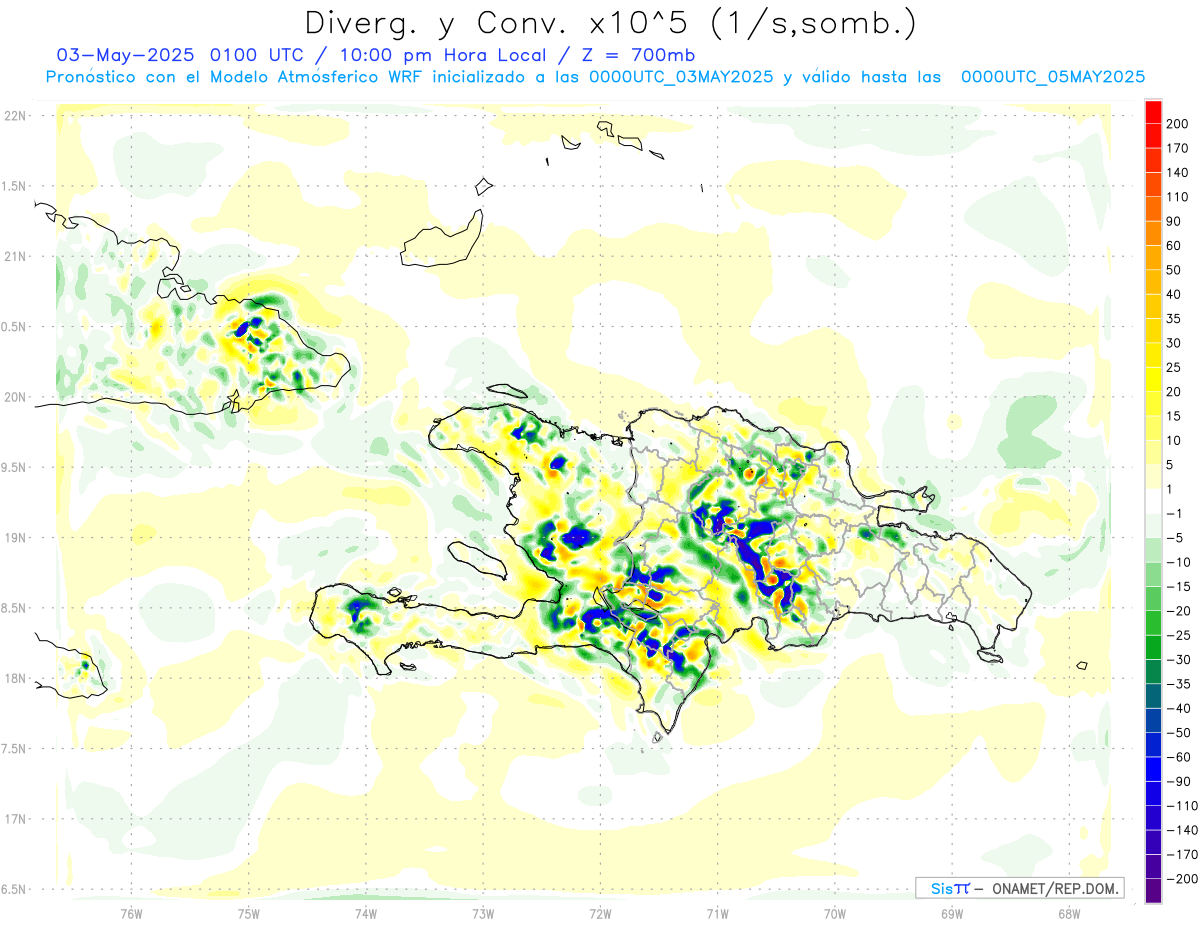Click the '-60' colorbar label
This screenshot has width=1200, height=927.
click(1179, 757)
